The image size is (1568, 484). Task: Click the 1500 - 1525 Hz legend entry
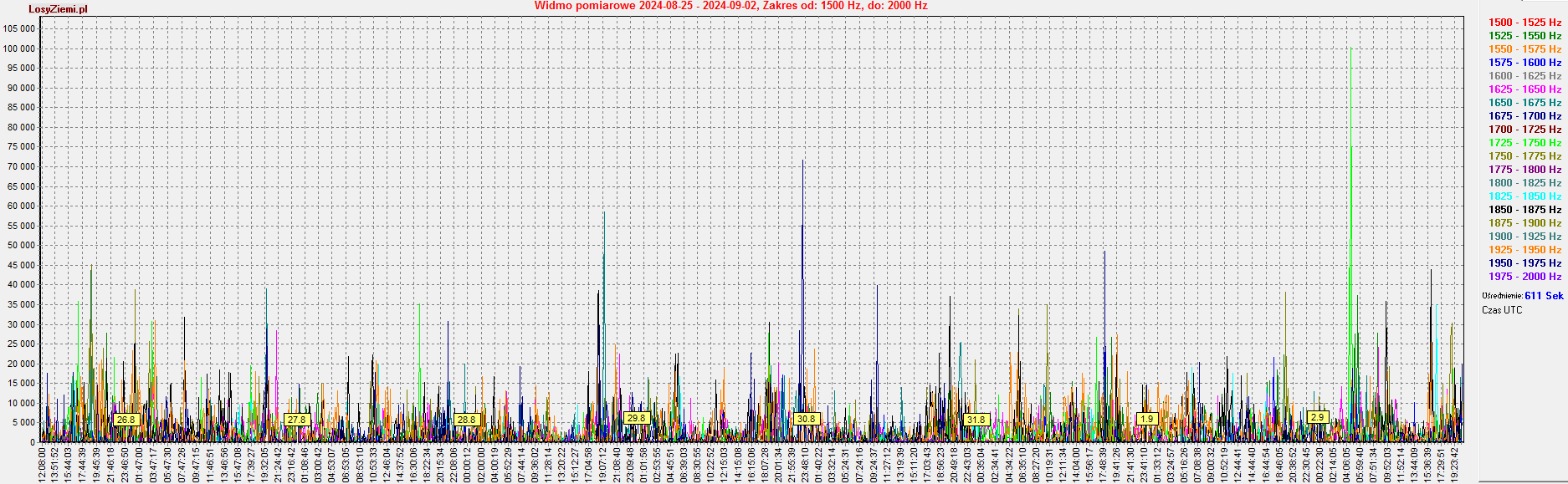coord(1524,23)
